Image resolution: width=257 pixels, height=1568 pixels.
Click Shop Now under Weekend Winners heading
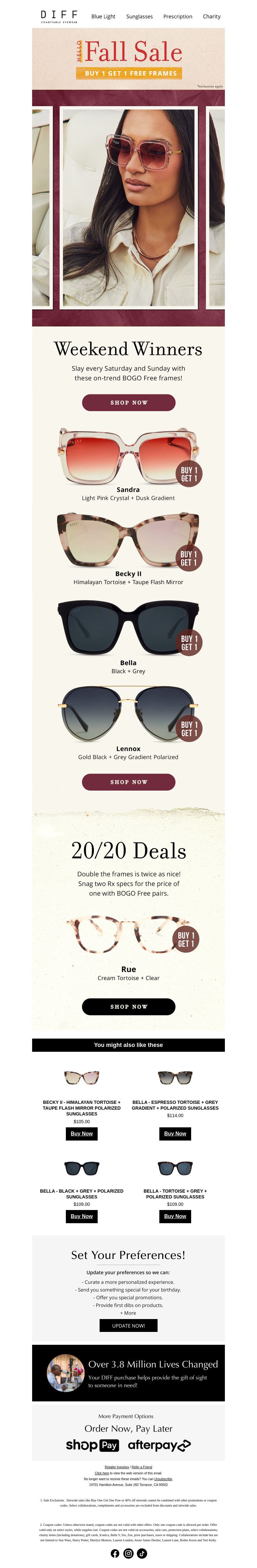pyautogui.click(x=128, y=402)
